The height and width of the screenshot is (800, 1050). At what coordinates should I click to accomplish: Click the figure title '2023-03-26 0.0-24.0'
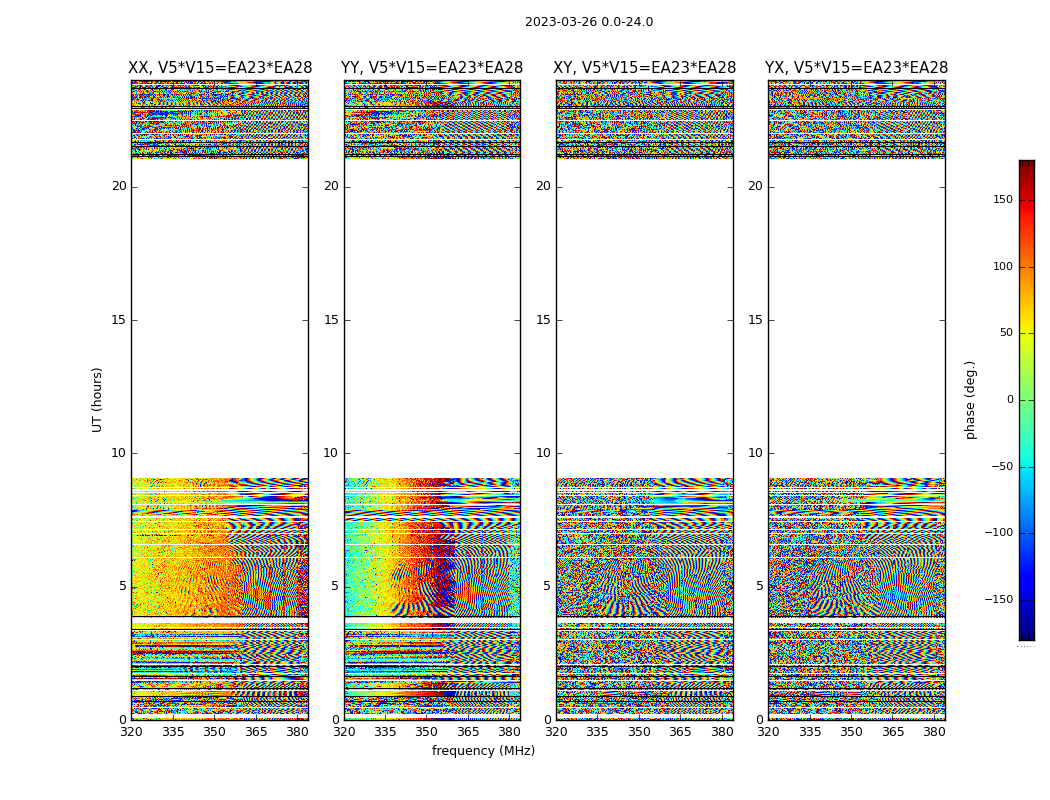(x=589, y=22)
